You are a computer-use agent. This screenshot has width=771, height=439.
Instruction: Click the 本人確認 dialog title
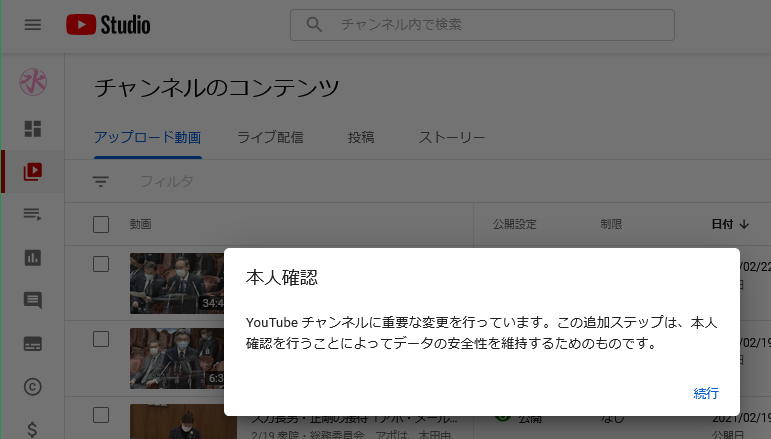(282, 278)
